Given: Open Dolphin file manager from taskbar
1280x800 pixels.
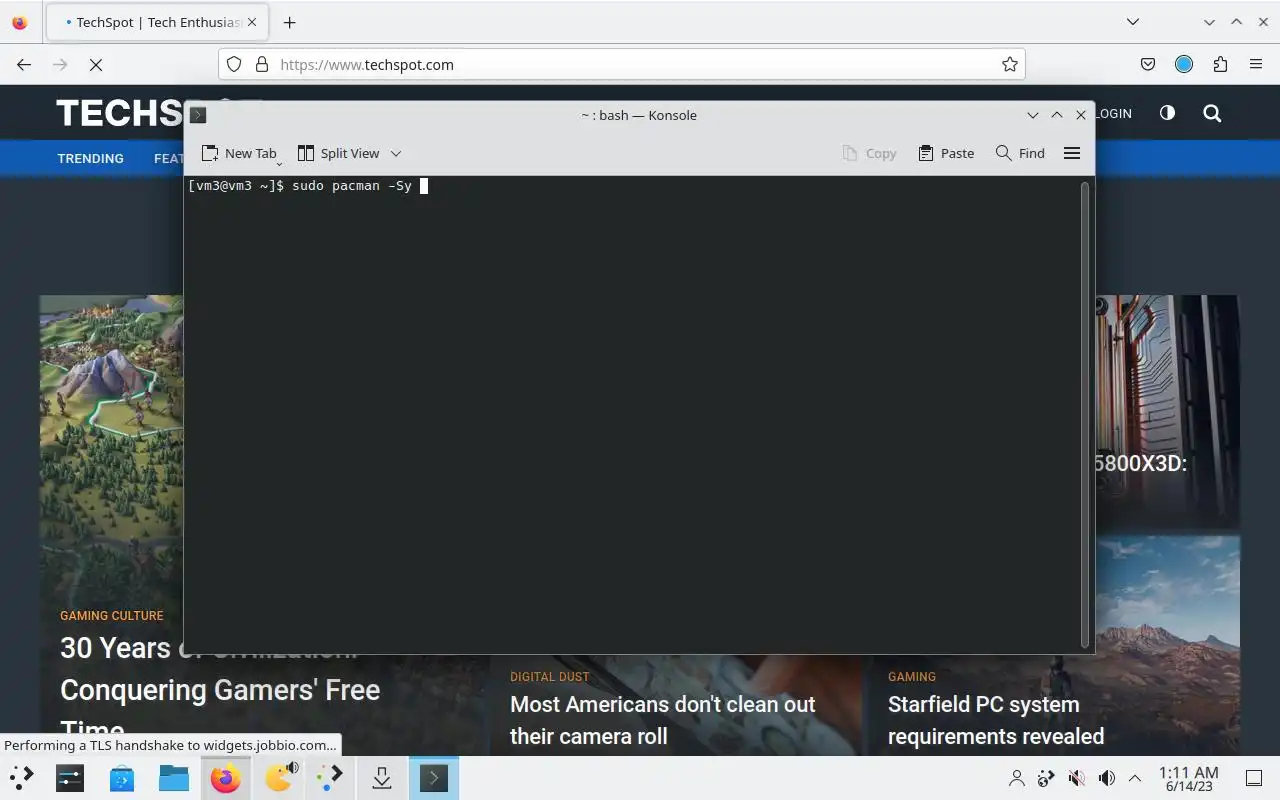Looking at the screenshot, I should point(174,777).
